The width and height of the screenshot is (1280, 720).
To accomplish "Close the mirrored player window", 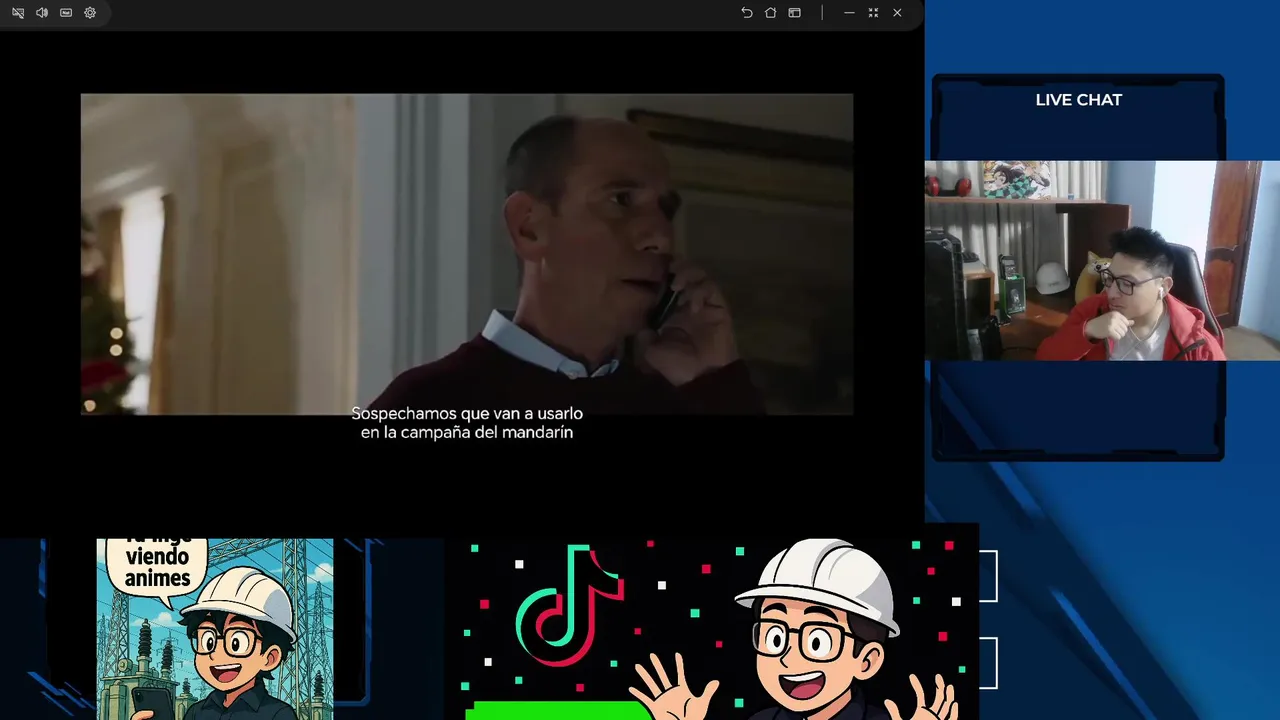I will [x=897, y=13].
